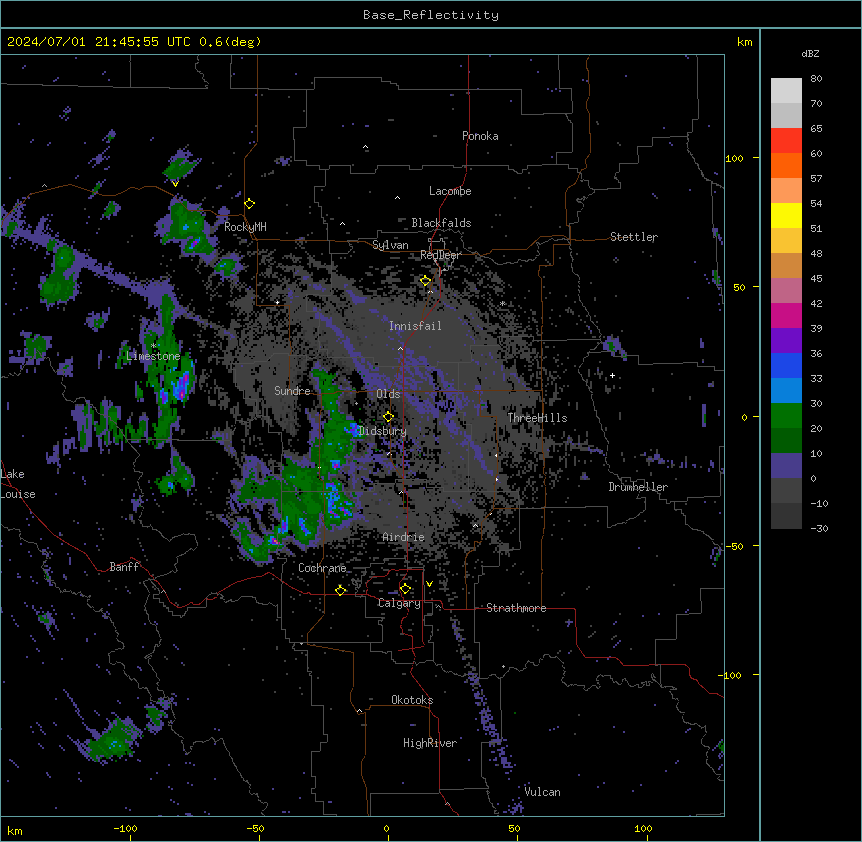Click the yellow diamond marker above Calgary label
The width and height of the screenshot is (862, 842).
[406, 589]
